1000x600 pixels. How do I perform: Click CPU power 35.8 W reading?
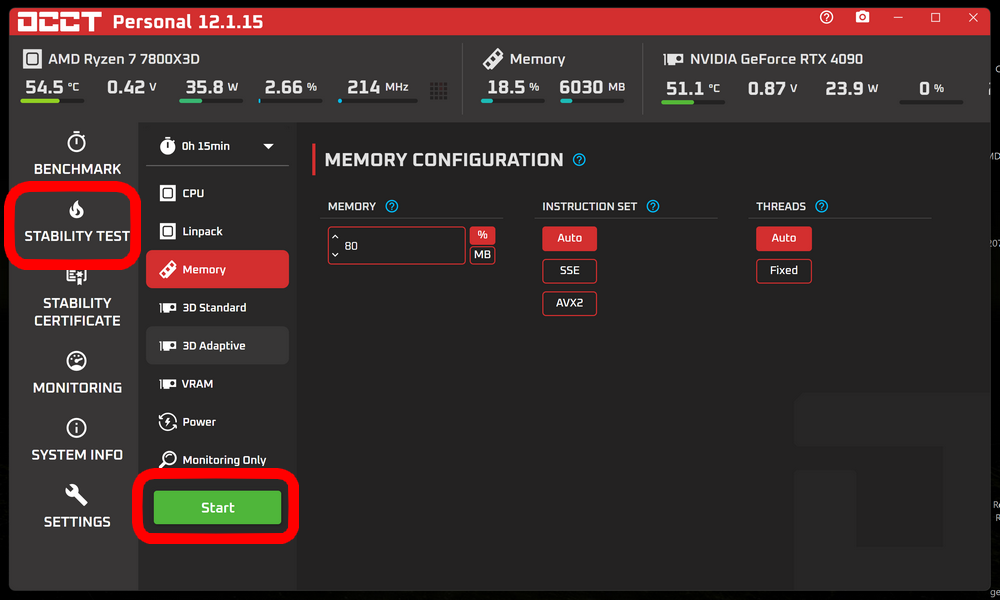212,87
